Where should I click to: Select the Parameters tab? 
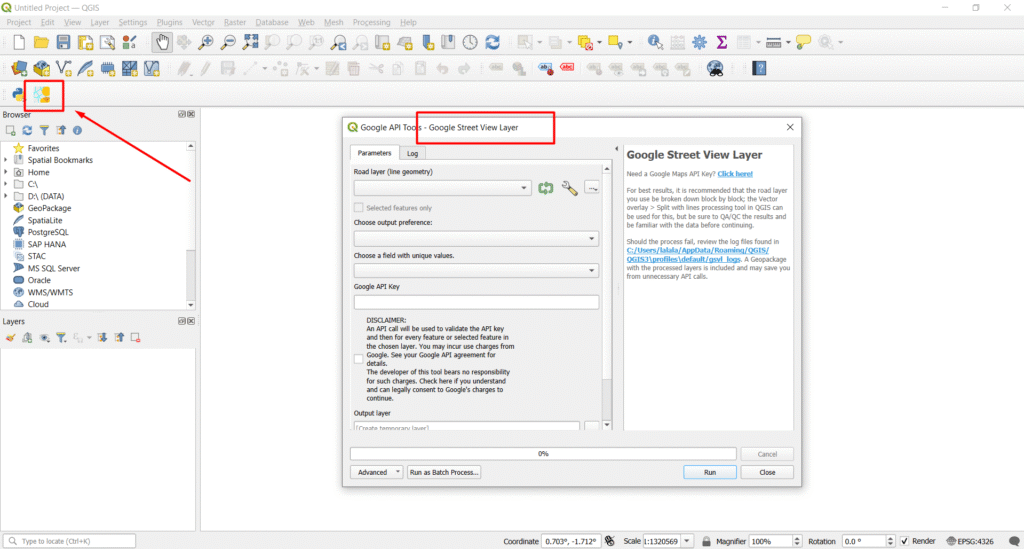click(x=374, y=153)
